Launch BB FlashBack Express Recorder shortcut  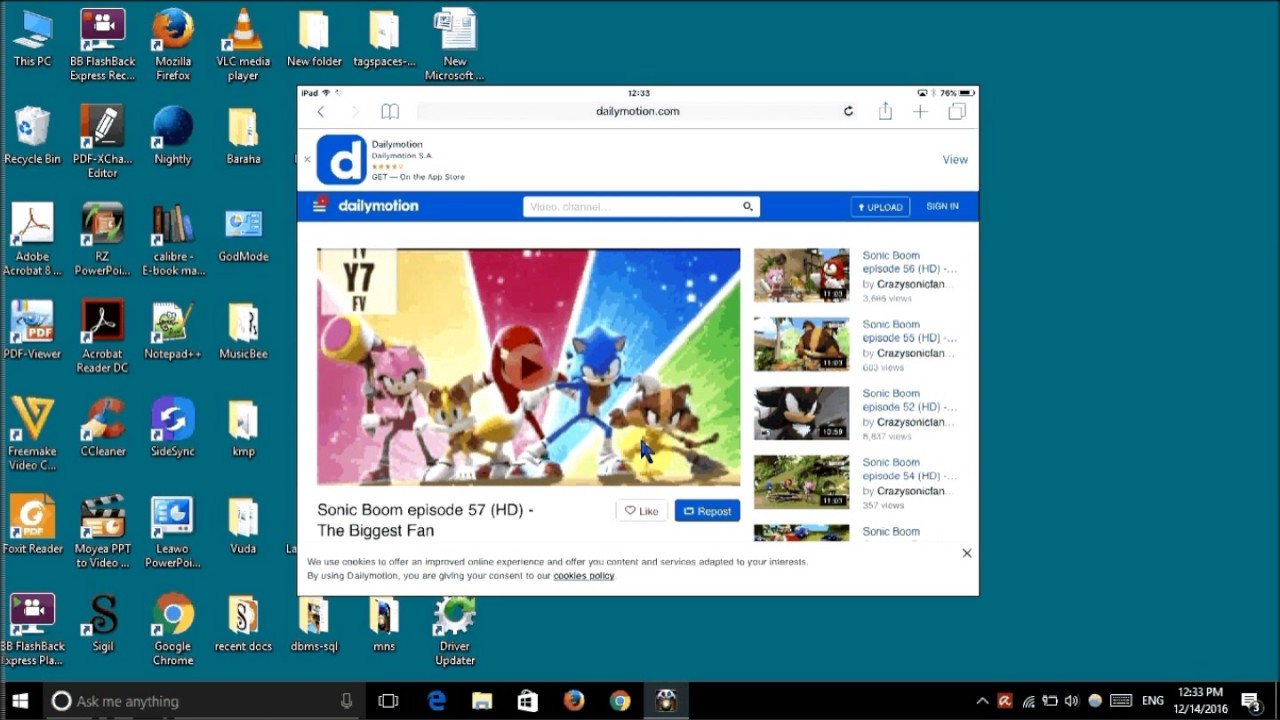[x=102, y=46]
